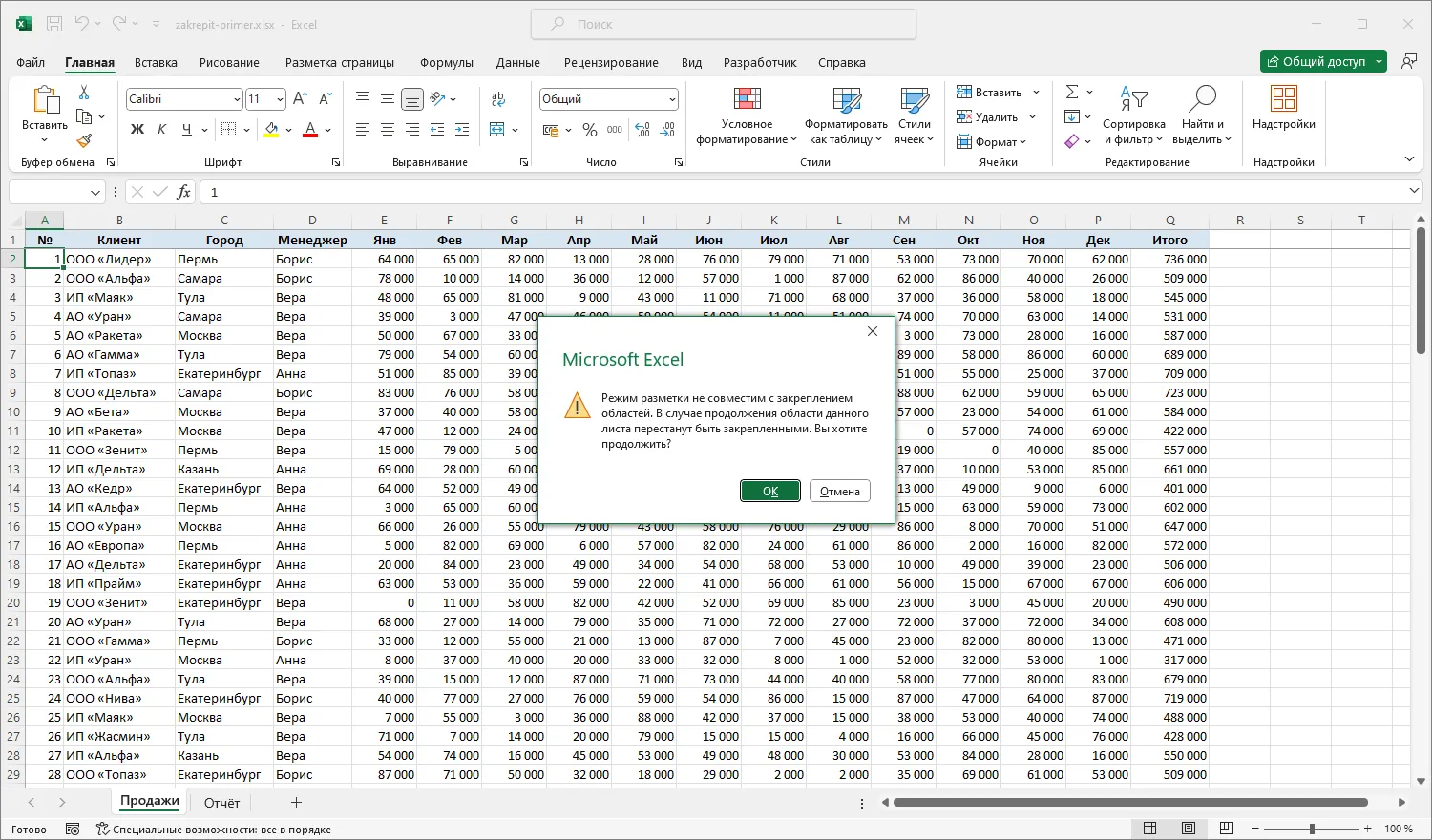Open the number format Общий dropdown

point(672,99)
